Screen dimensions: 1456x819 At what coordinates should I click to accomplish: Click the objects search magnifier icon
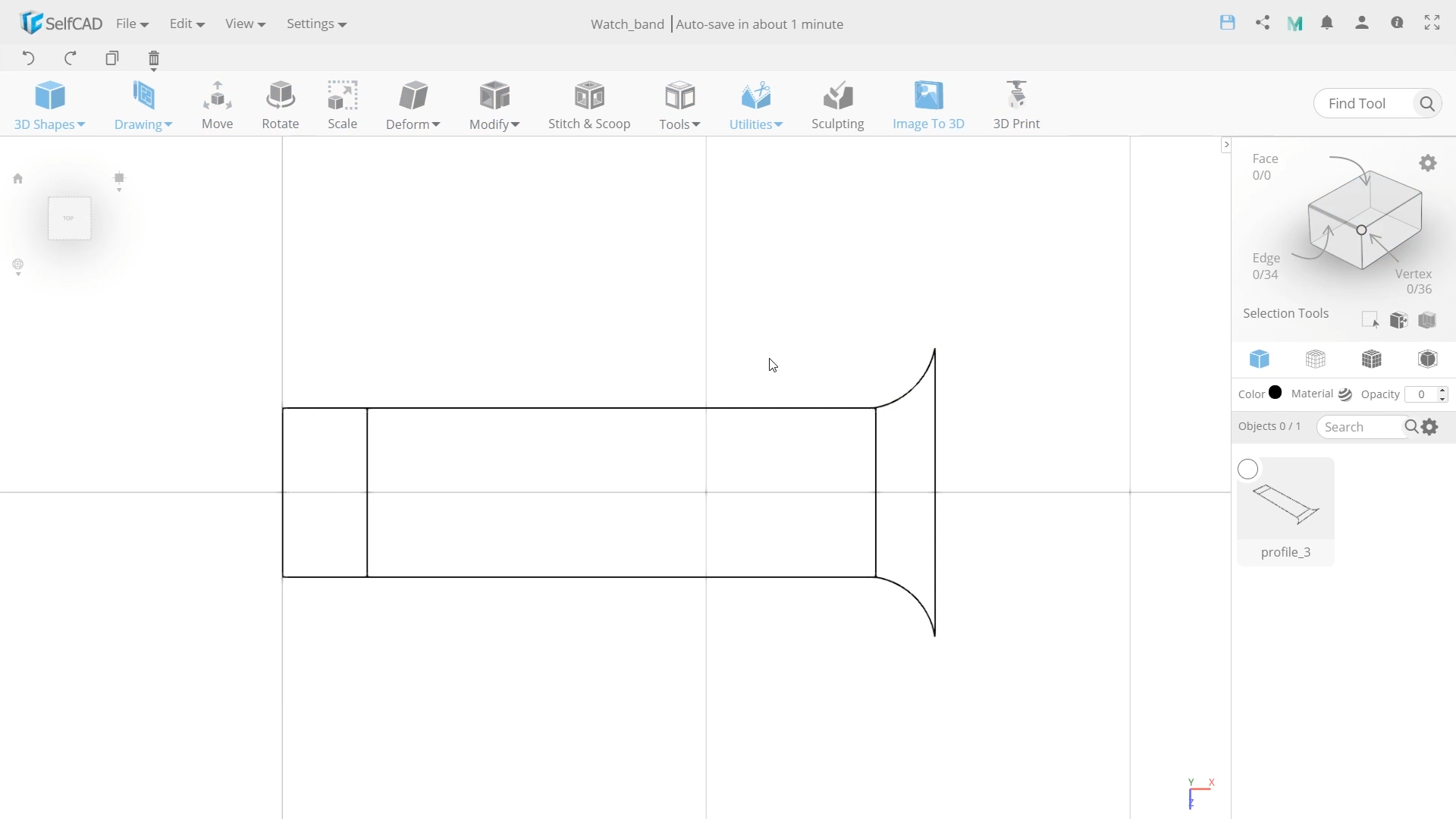1411,427
